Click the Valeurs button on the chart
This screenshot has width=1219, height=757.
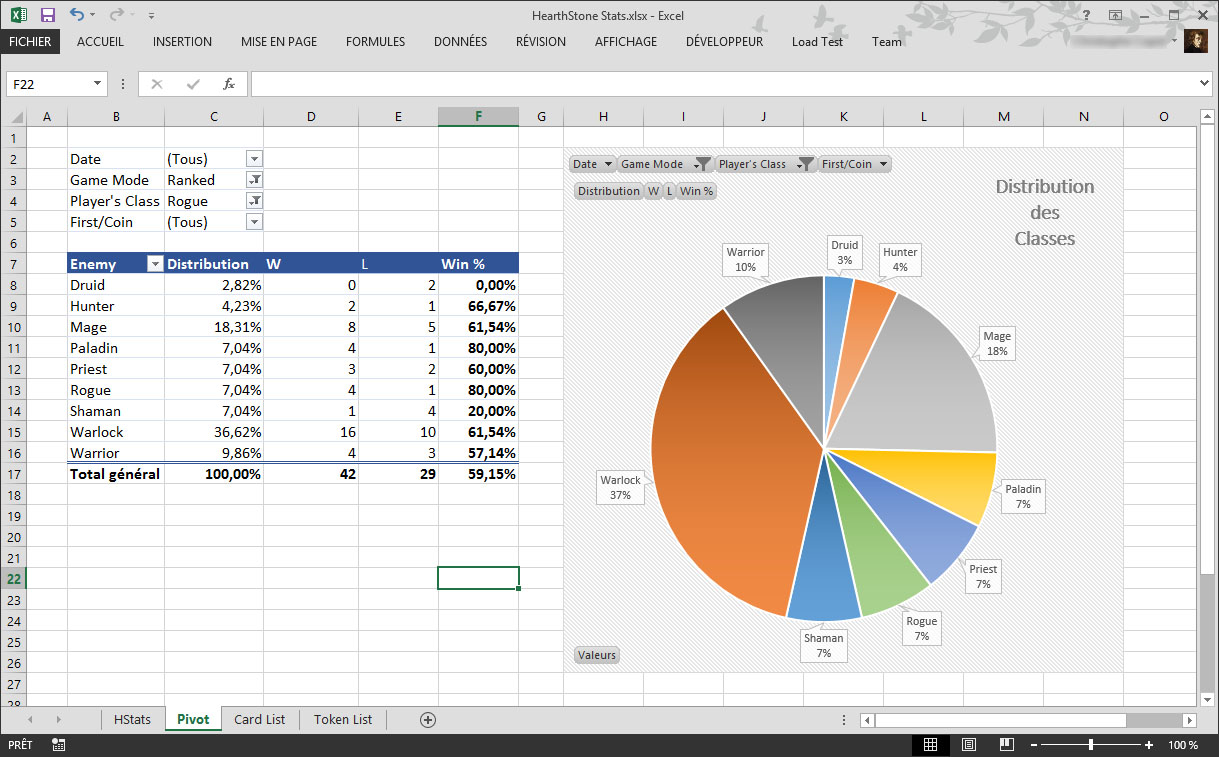(597, 655)
